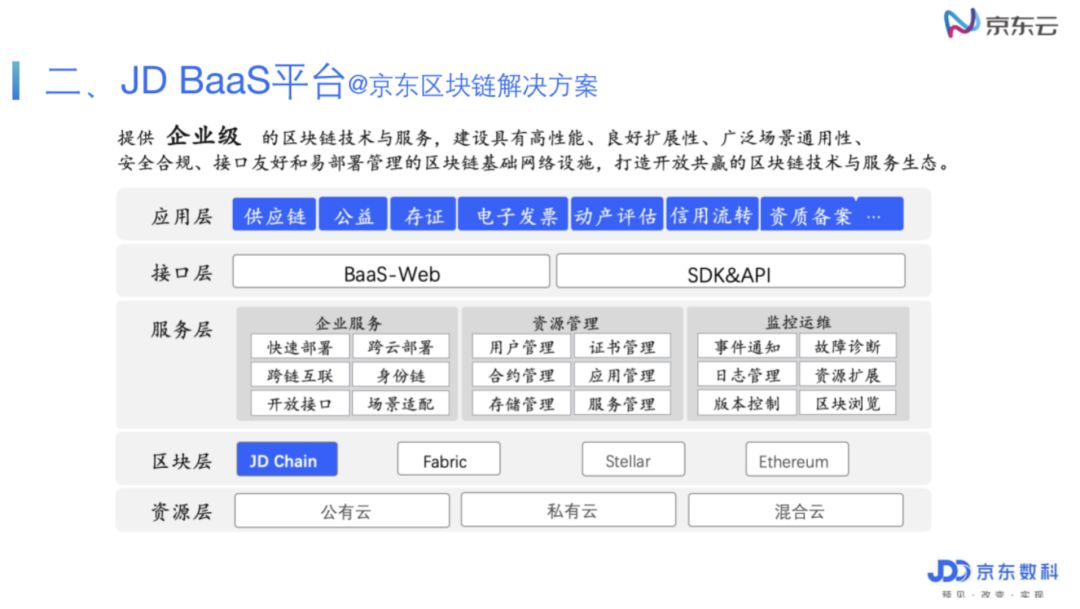The height and width of the screenshot is (609, 1080).
Task: Select the 公益 application box
Action: [x=353, y=215]
